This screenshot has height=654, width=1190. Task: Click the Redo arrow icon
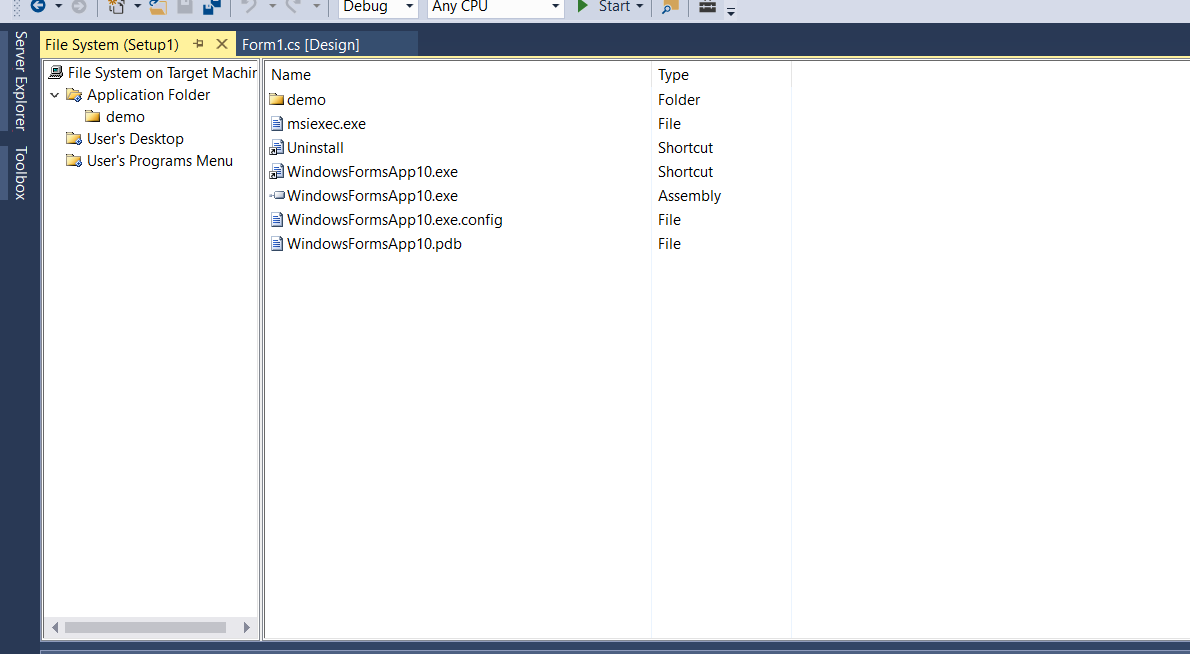293,6
